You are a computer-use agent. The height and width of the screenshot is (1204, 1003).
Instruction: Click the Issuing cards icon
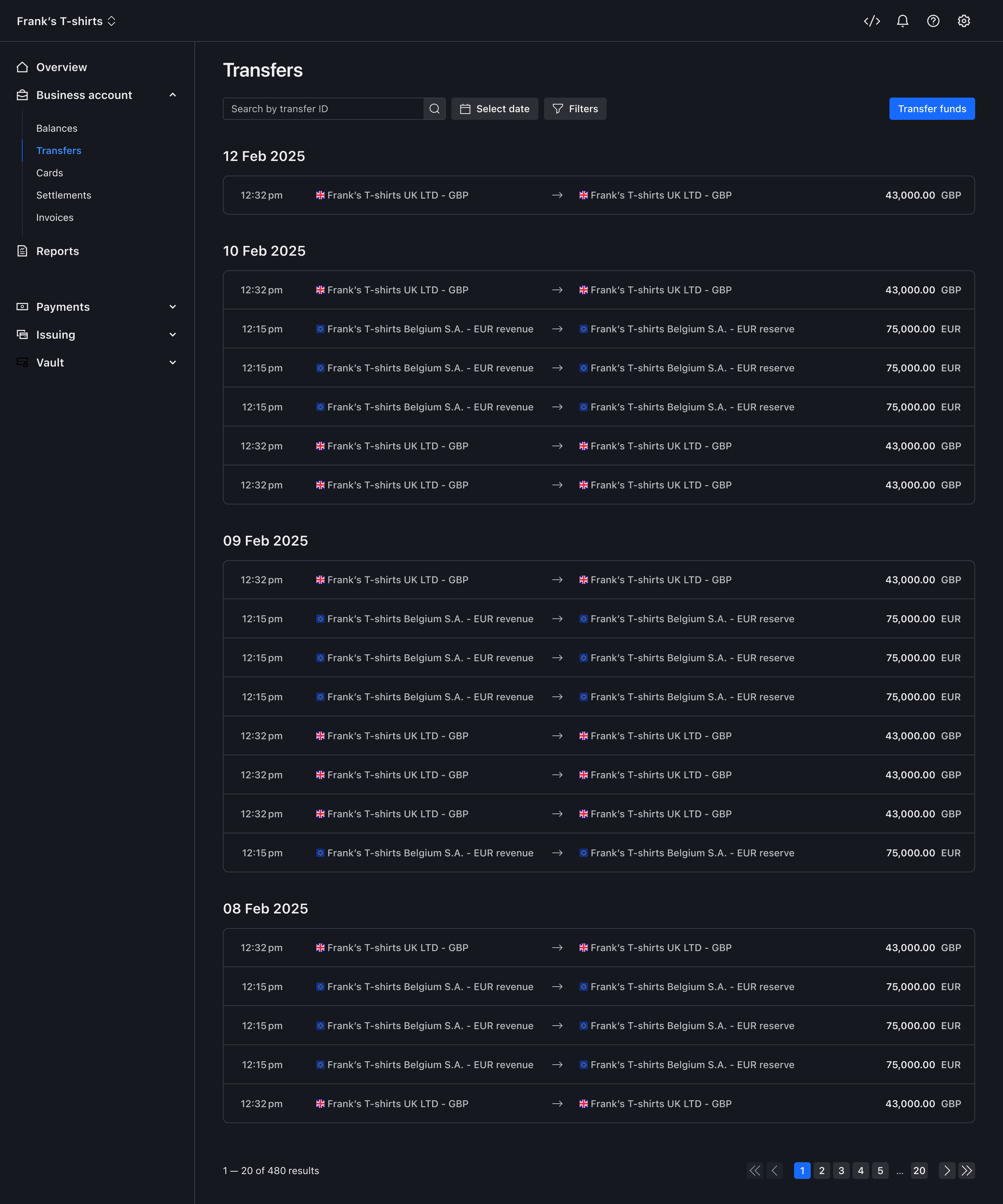(22, 335)
